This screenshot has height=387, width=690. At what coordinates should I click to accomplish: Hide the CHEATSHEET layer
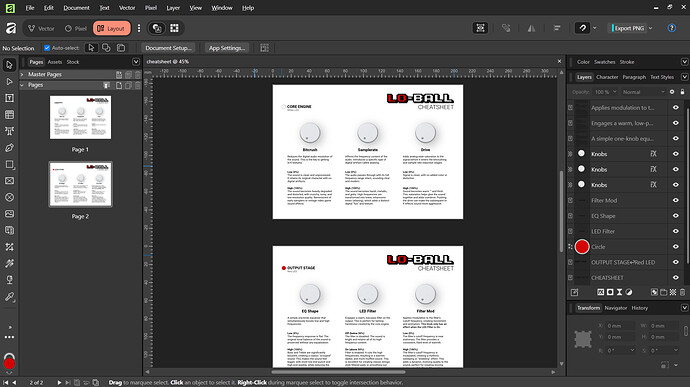675,278
